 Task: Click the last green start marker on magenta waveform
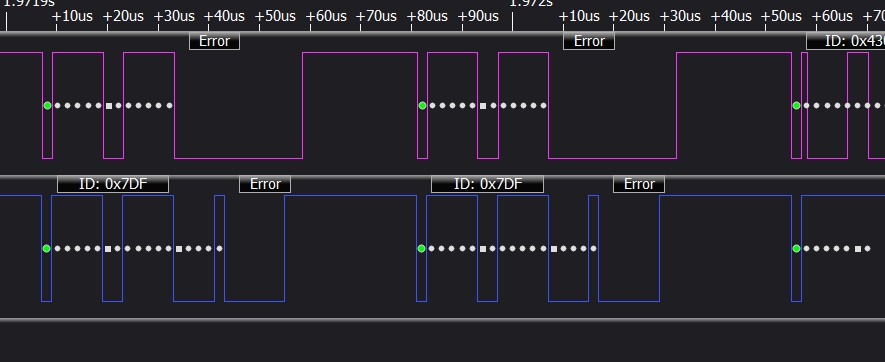pos(796,106)
